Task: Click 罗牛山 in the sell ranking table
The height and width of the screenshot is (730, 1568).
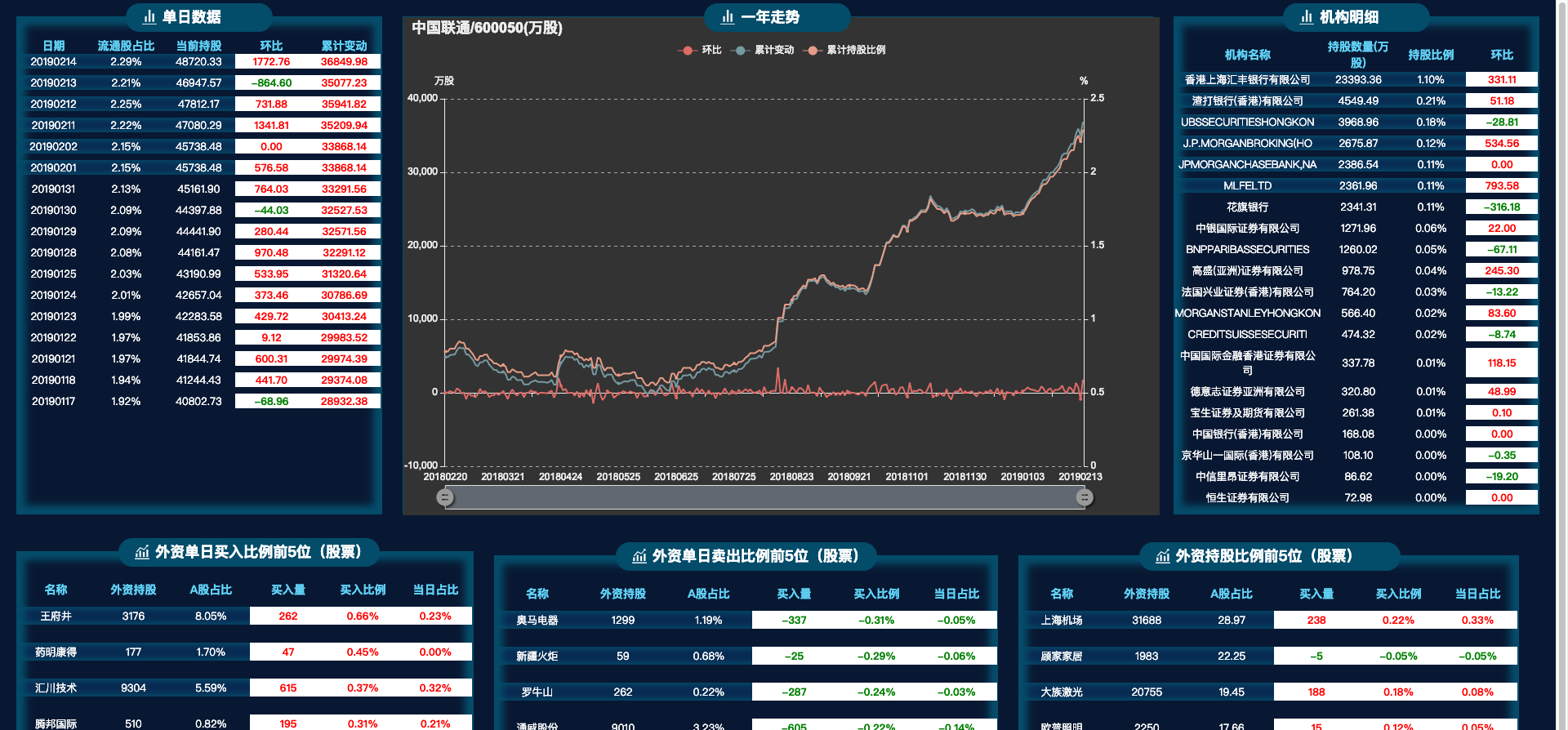Action: (537, 692)
